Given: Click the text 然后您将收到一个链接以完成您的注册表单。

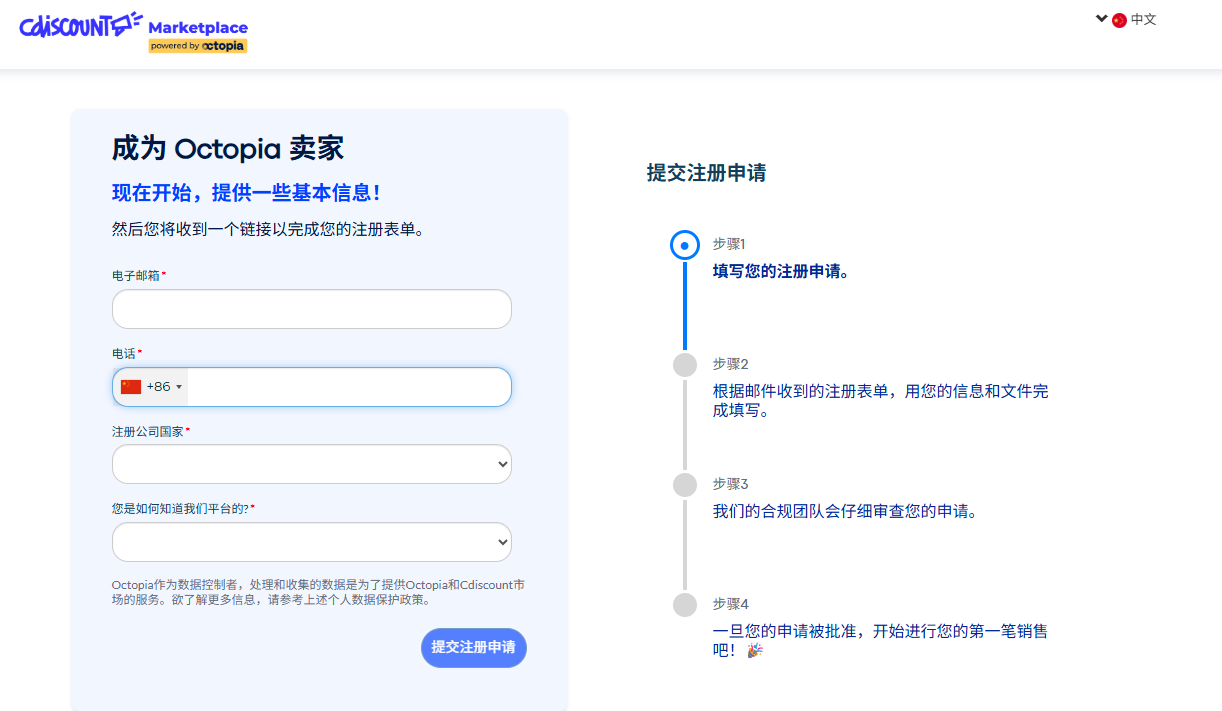Looking at the screenshot, I should tap(269, 229).
